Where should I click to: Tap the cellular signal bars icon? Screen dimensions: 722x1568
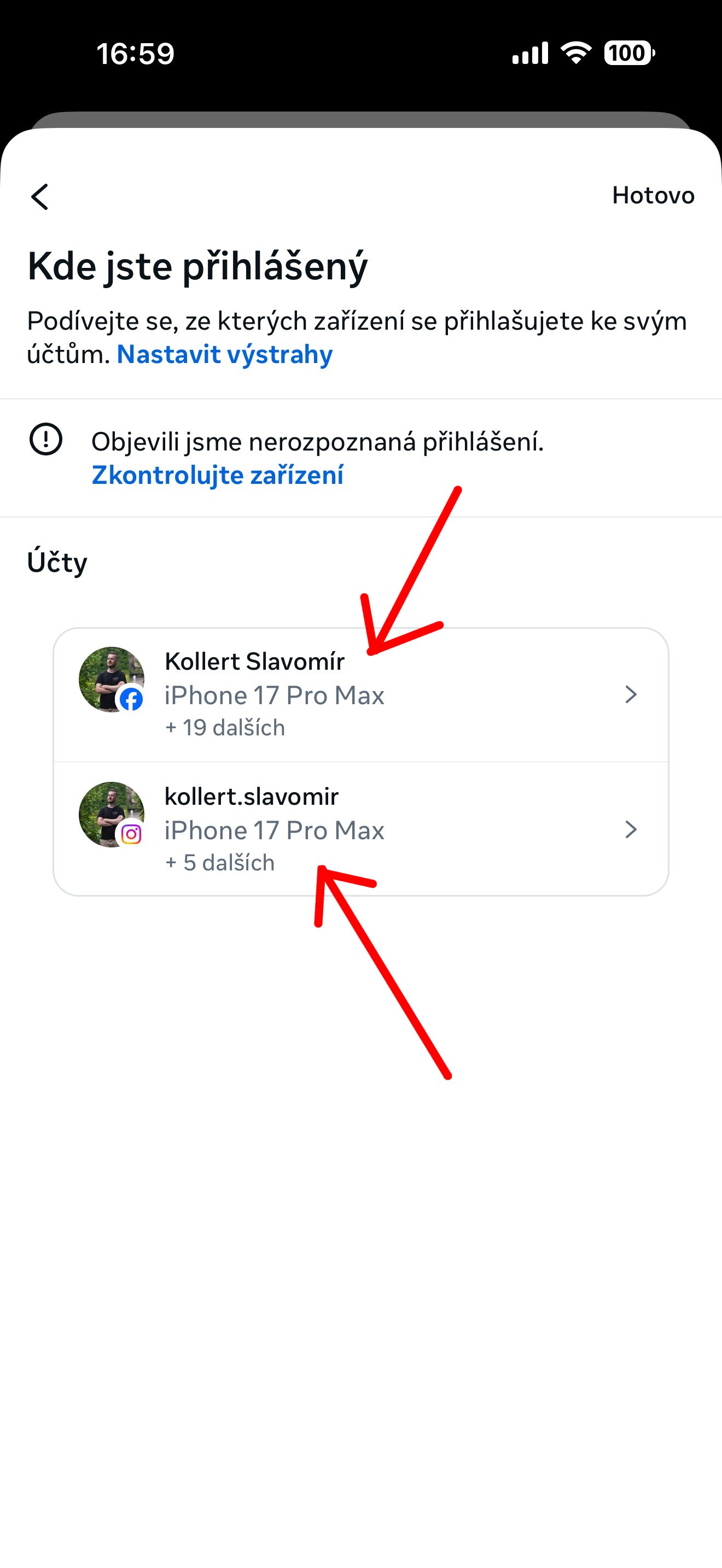point(529,54)
